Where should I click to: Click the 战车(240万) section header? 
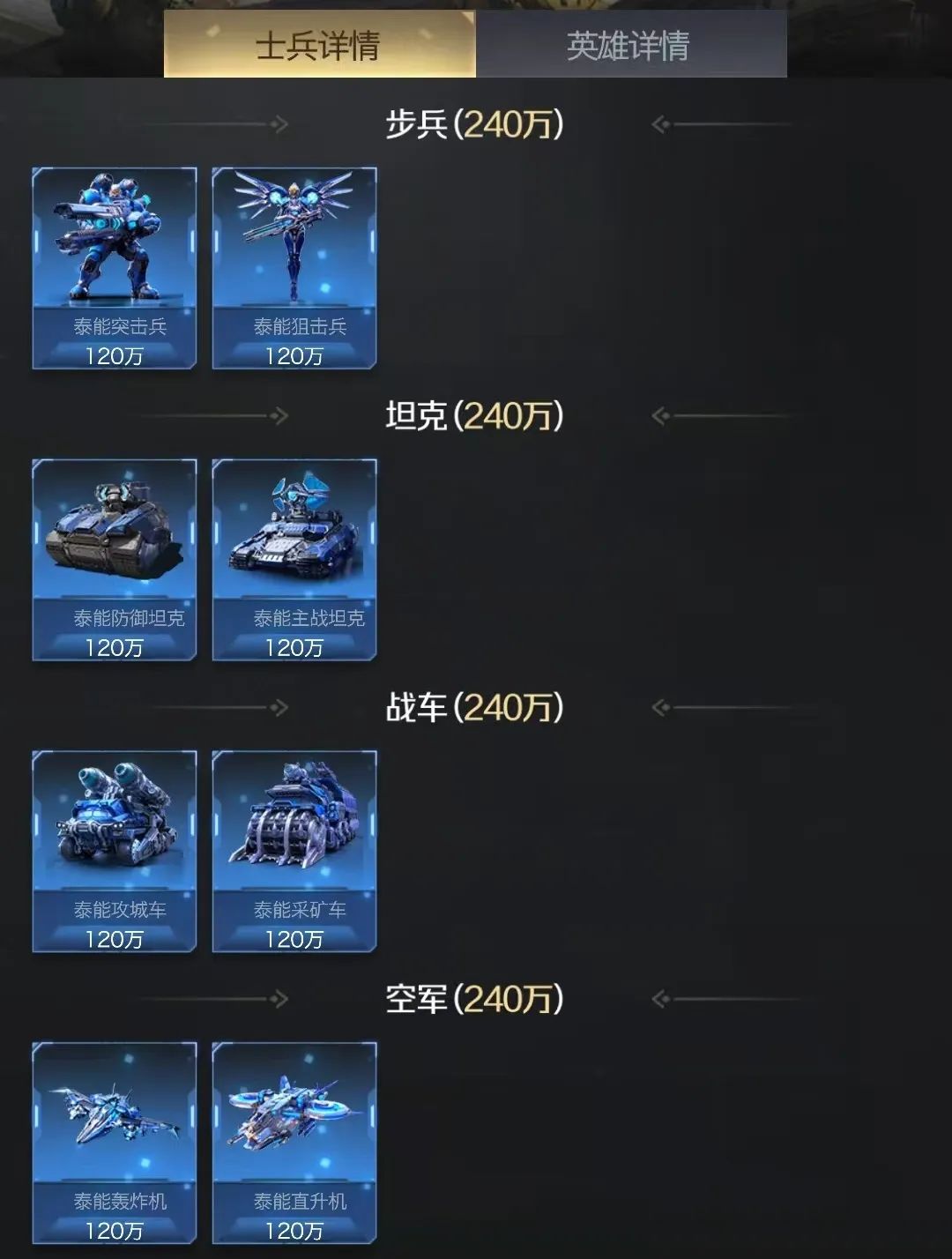[x=474, y=708]
